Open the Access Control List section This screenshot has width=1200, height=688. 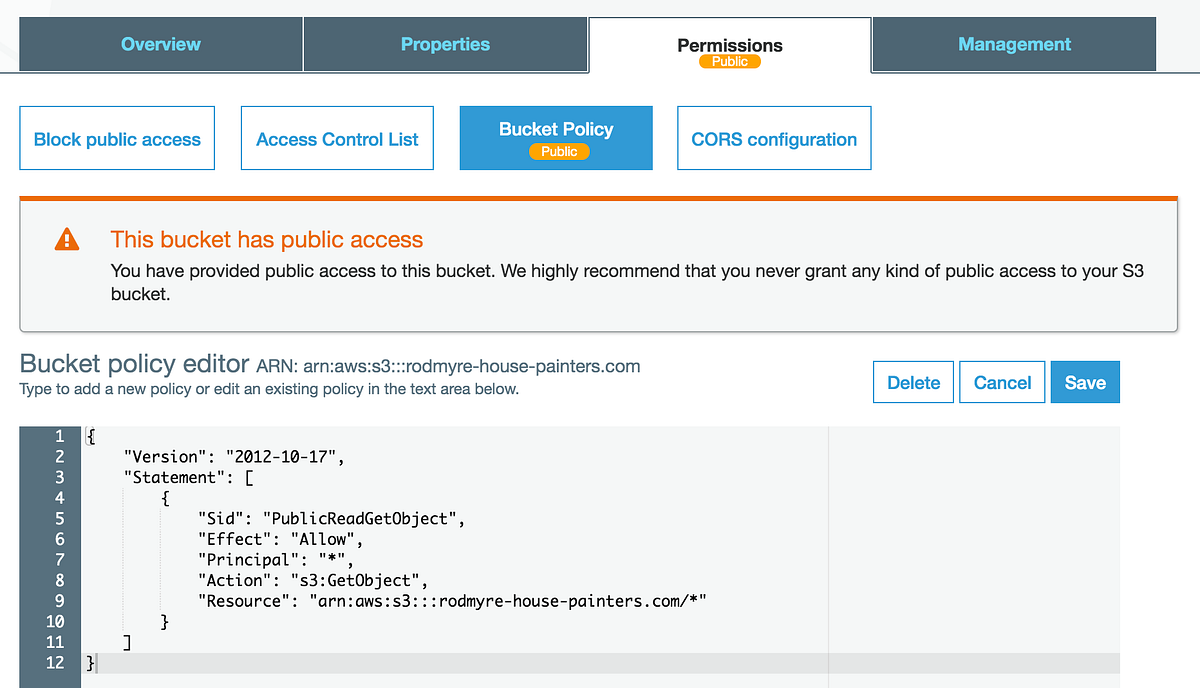[x=337, y=138]
